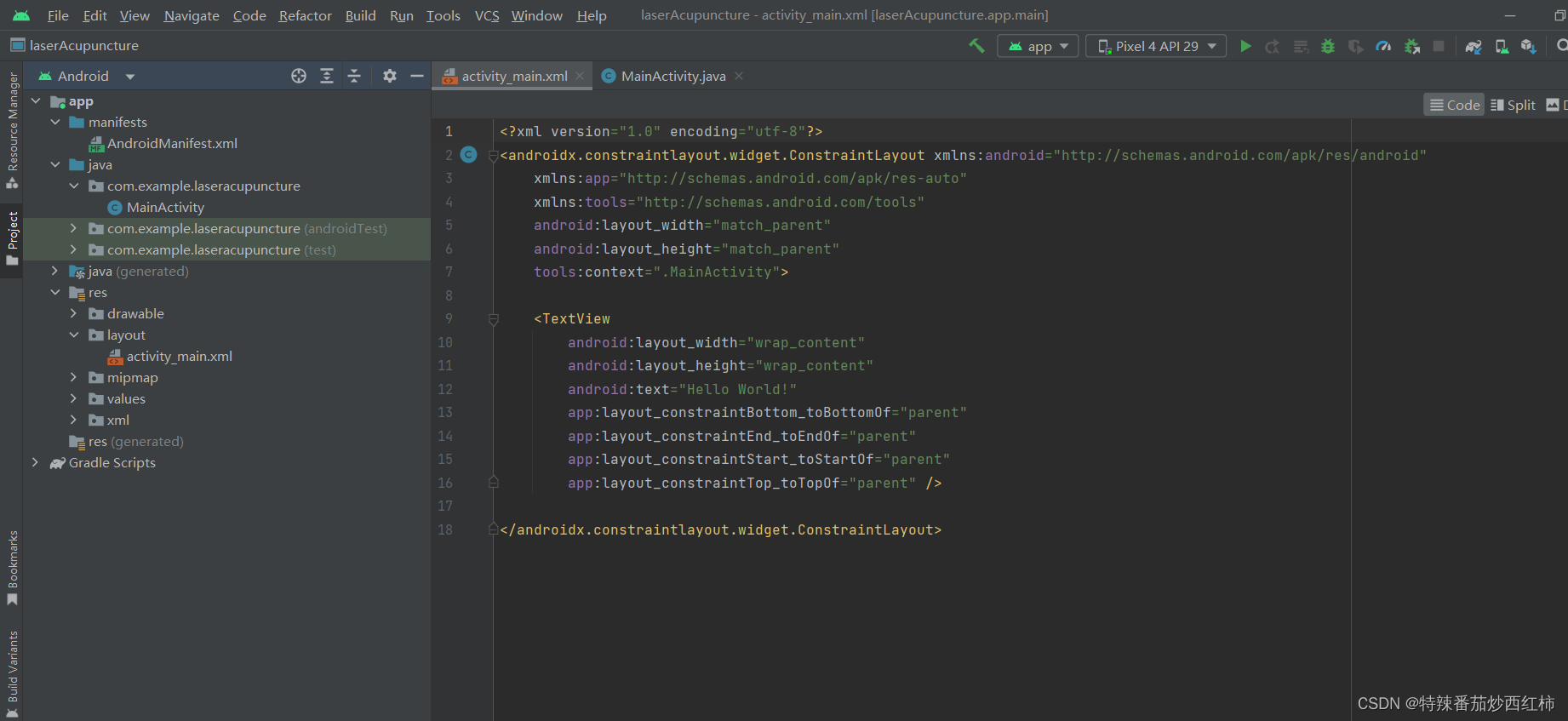Screen dimensions: 1568x721
Task: Click Select Opened File target icon
Action: pos(299,76)
